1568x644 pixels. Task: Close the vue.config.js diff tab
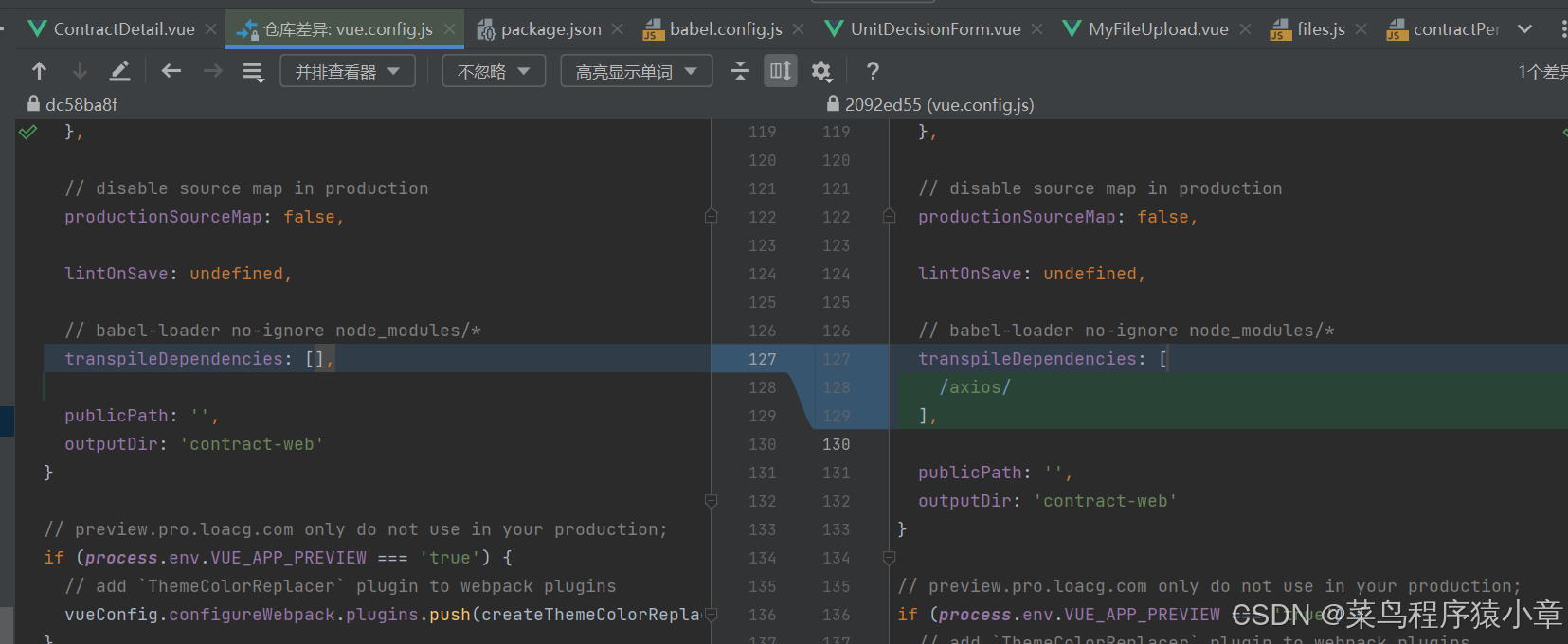pos(449,29)
